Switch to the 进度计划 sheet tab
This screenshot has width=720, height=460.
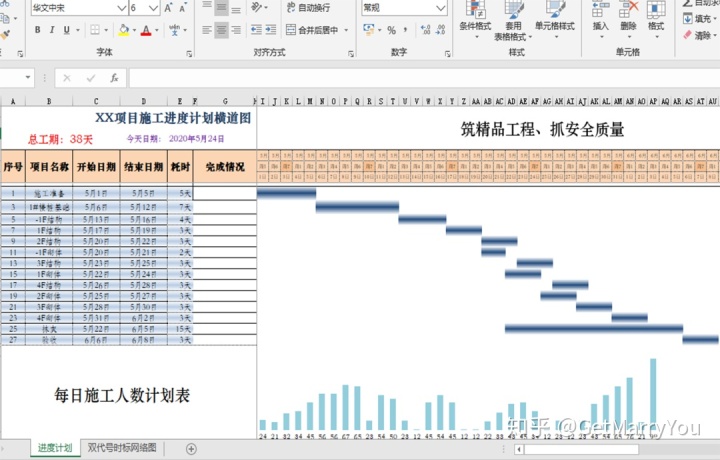[55, 448]
